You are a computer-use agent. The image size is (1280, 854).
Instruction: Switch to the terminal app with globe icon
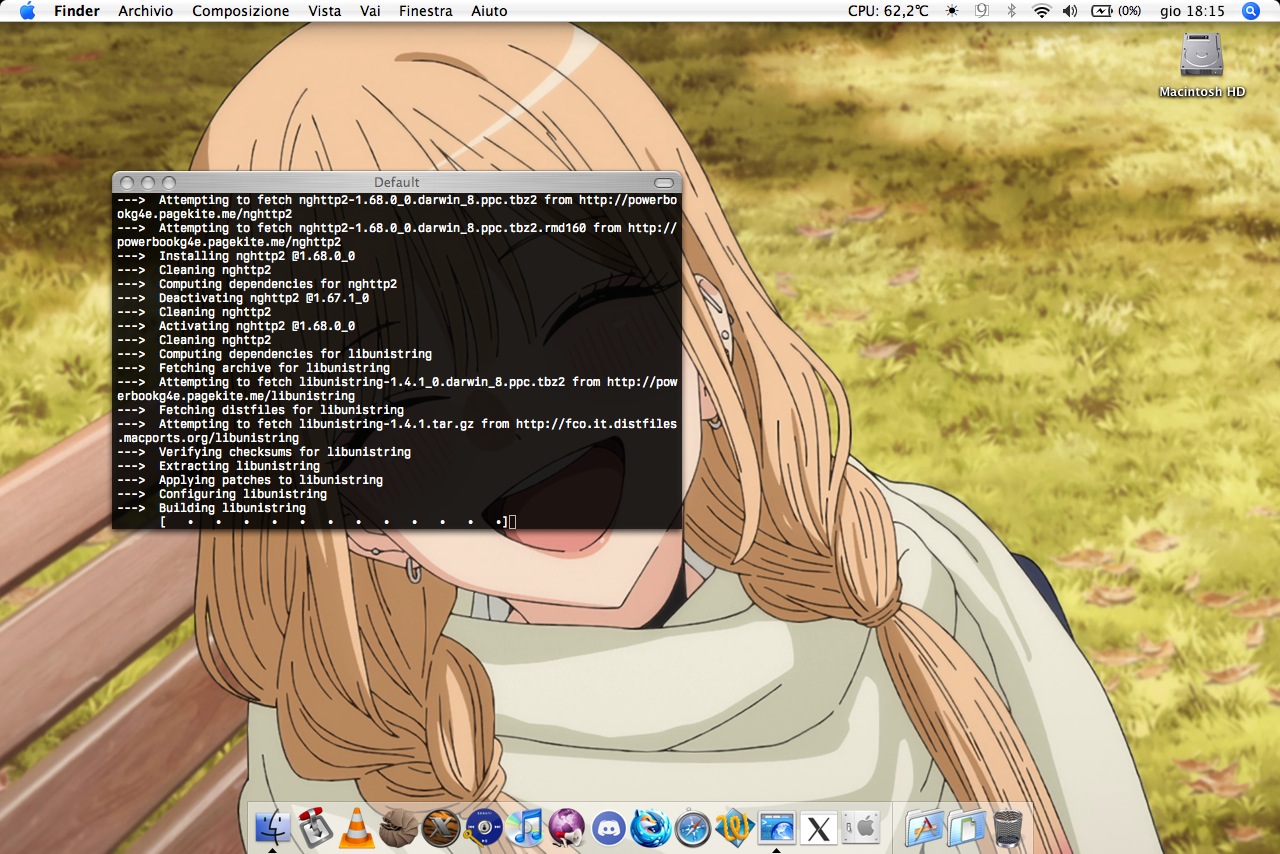(776, 828)
